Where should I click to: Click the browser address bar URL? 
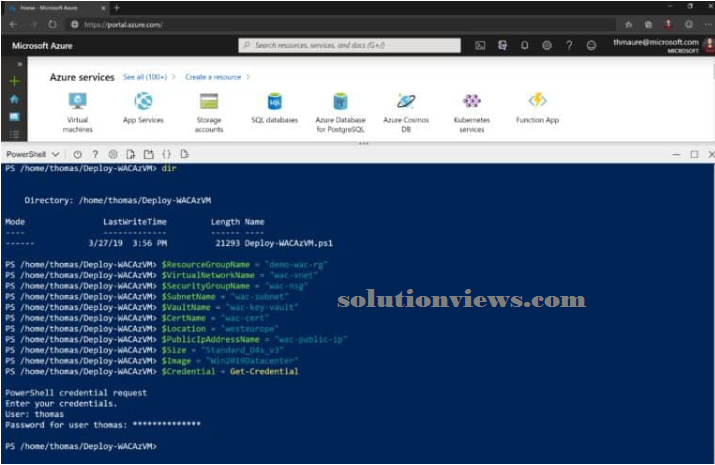point(123,25)
